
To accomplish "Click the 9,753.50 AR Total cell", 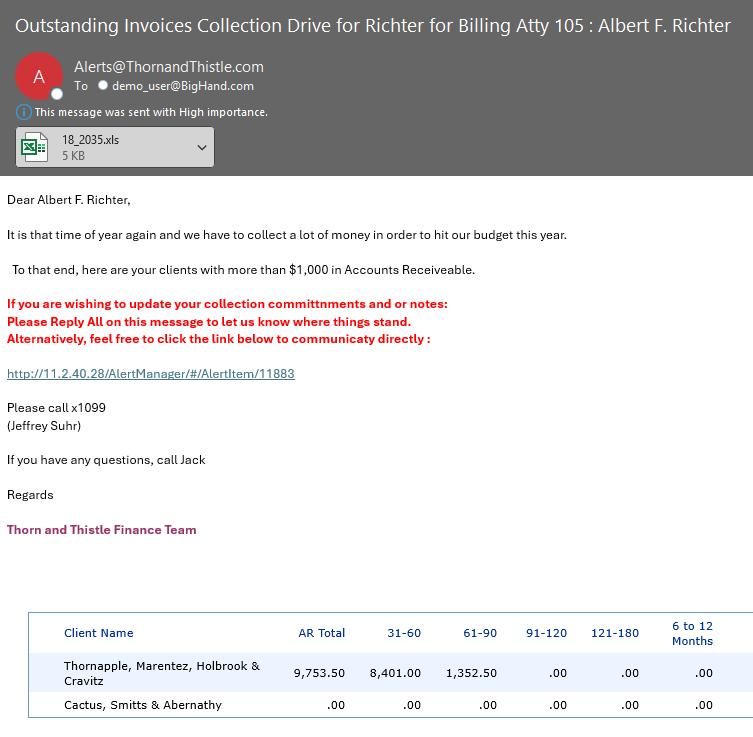I will pyautogui.click(x=319, y=673).
